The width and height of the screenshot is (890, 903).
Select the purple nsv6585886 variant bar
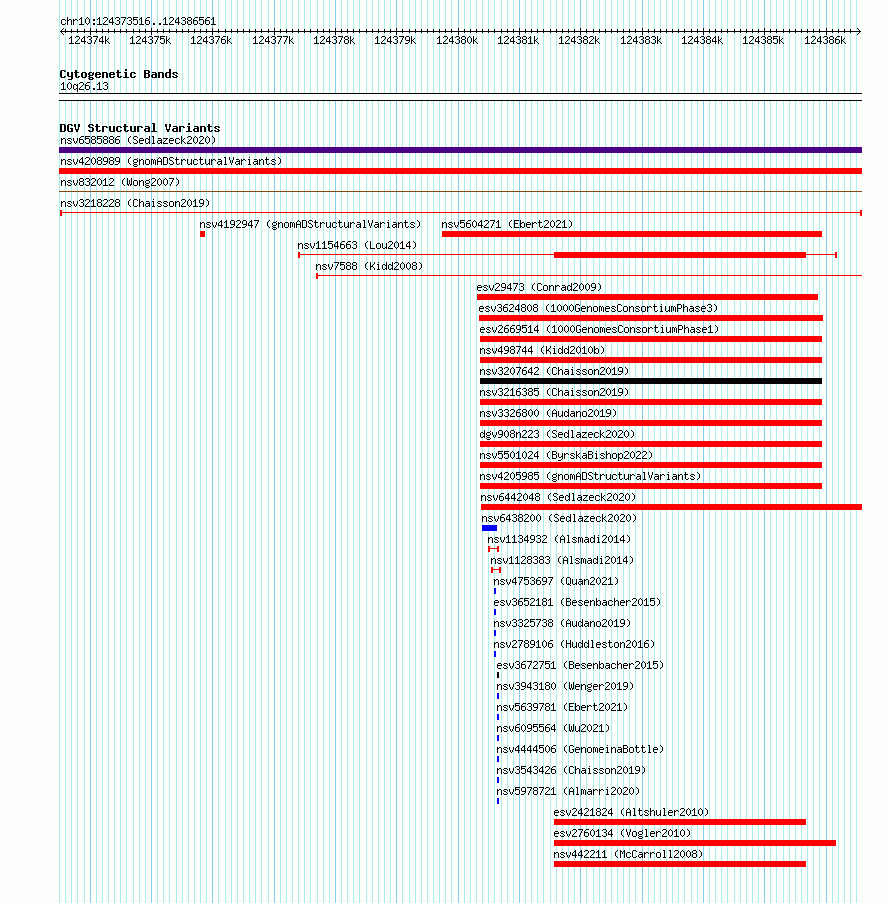coord(460,150)
